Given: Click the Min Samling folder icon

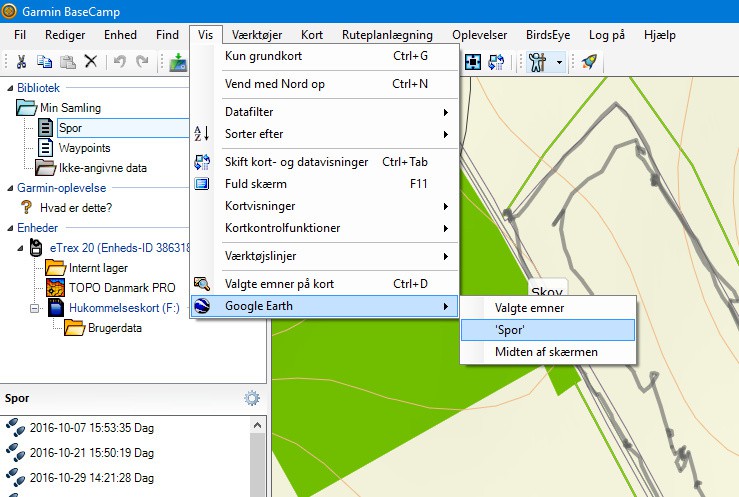Looking at the screenshot, I should (26, 107).
